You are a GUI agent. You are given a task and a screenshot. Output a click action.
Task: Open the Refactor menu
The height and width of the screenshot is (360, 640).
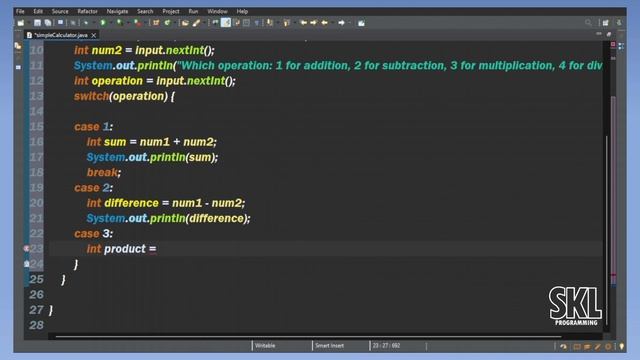click(87, 11)
